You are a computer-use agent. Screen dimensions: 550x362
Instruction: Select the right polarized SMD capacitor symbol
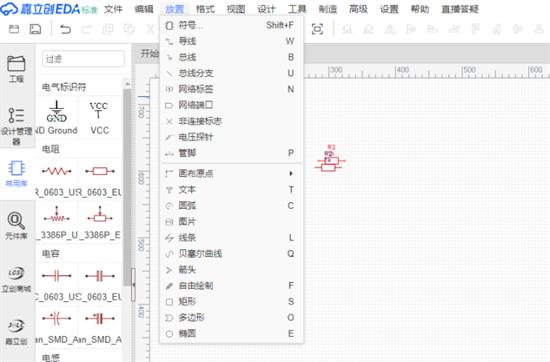click(x=100, y=327)
